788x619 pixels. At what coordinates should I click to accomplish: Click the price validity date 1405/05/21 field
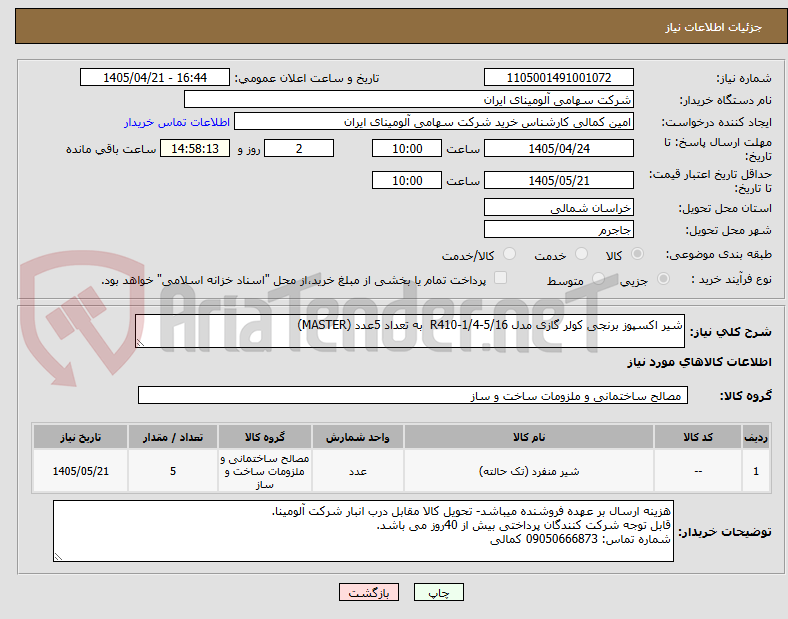558,180
